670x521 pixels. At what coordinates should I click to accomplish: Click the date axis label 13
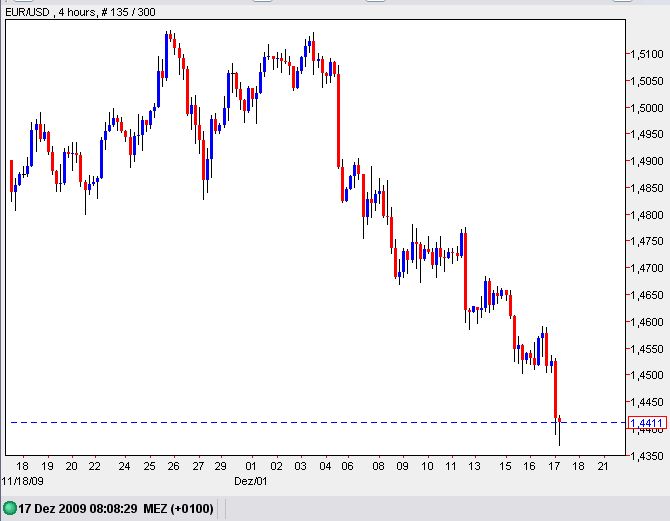(474, 466)
